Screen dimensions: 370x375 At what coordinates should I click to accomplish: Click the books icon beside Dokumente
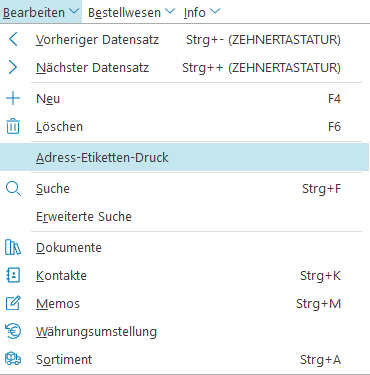13,247
